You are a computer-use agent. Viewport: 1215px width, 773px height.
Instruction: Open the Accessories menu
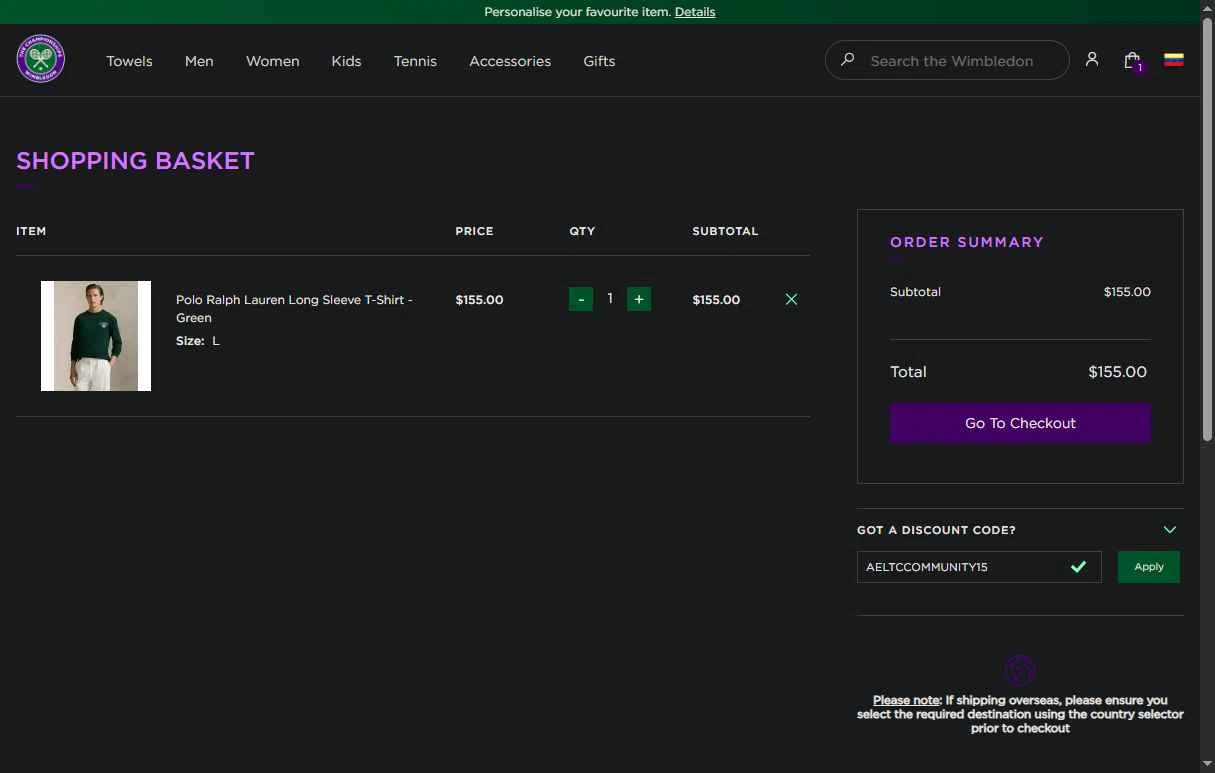tap(510, 61)
